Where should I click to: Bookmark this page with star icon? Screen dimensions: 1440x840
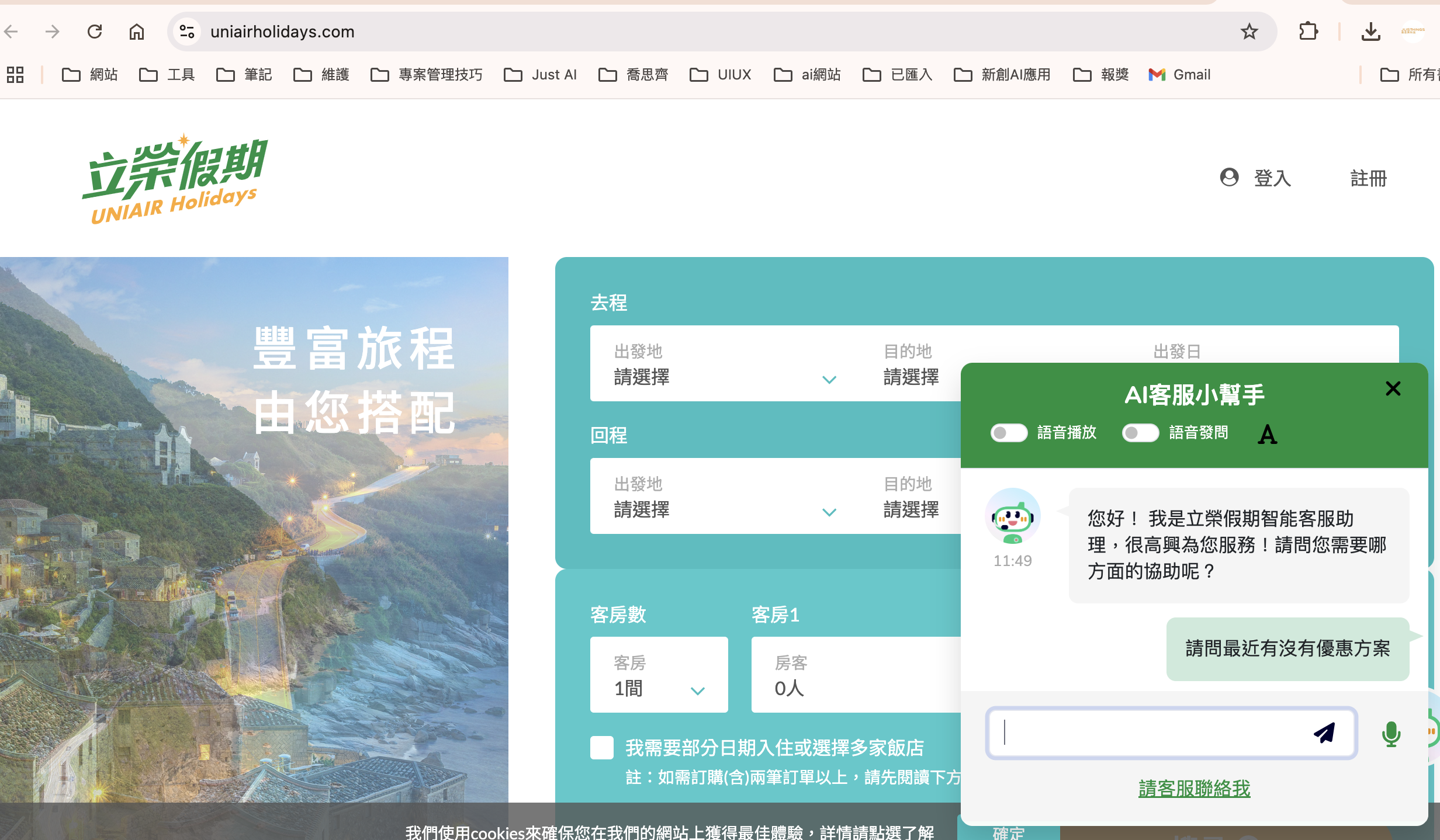(1249, 32)
